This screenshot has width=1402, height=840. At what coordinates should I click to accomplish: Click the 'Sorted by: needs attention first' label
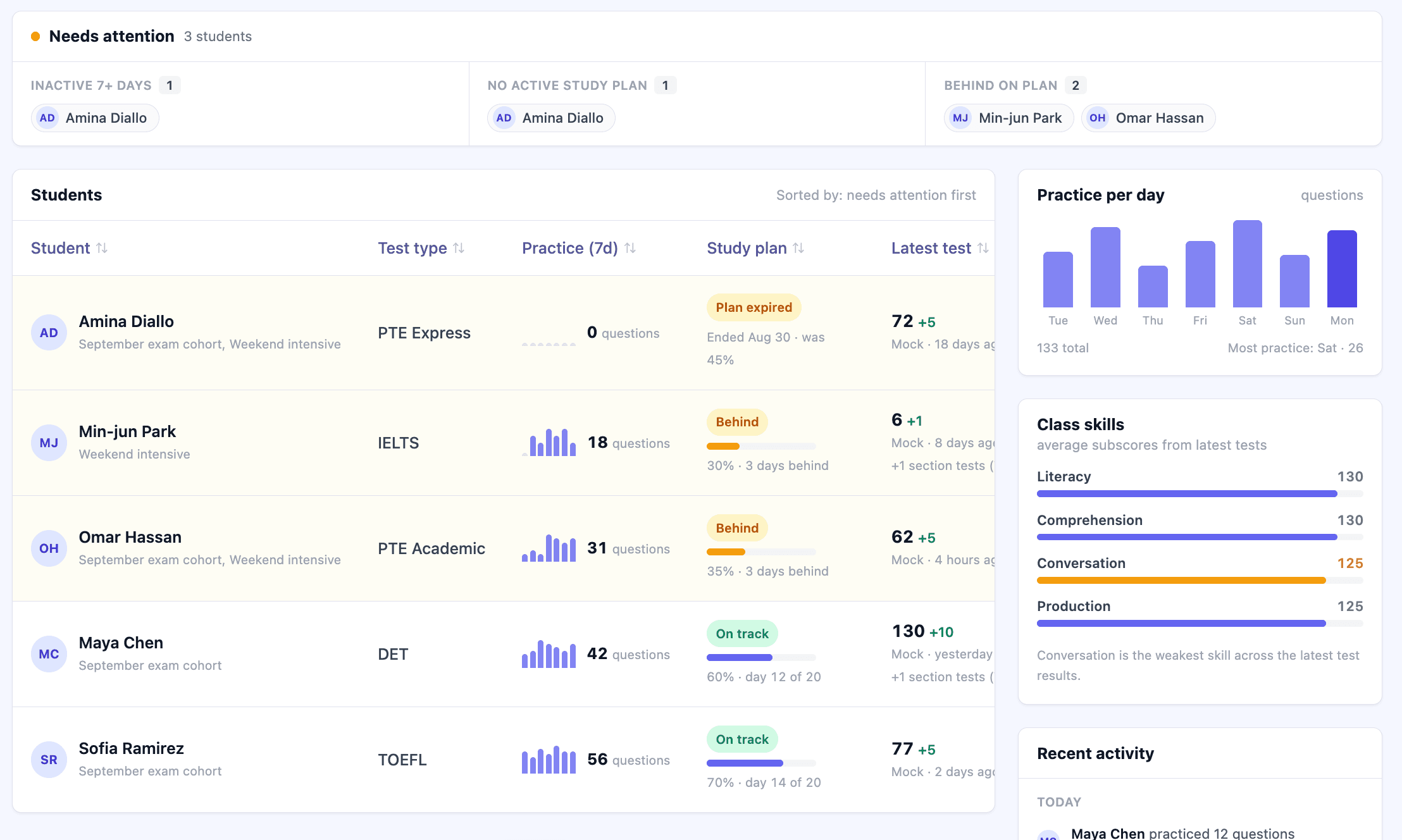(x=876, y=195)
